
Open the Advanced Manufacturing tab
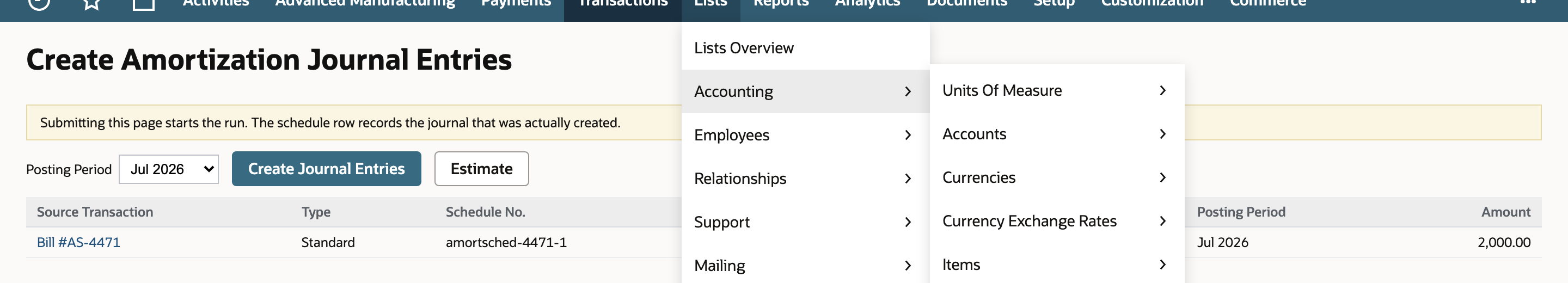click(x=365, y=5)
